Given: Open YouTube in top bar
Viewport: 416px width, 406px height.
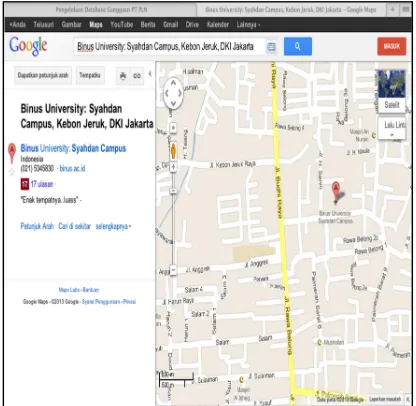Looking at the screenshot, I should point(122,24).
